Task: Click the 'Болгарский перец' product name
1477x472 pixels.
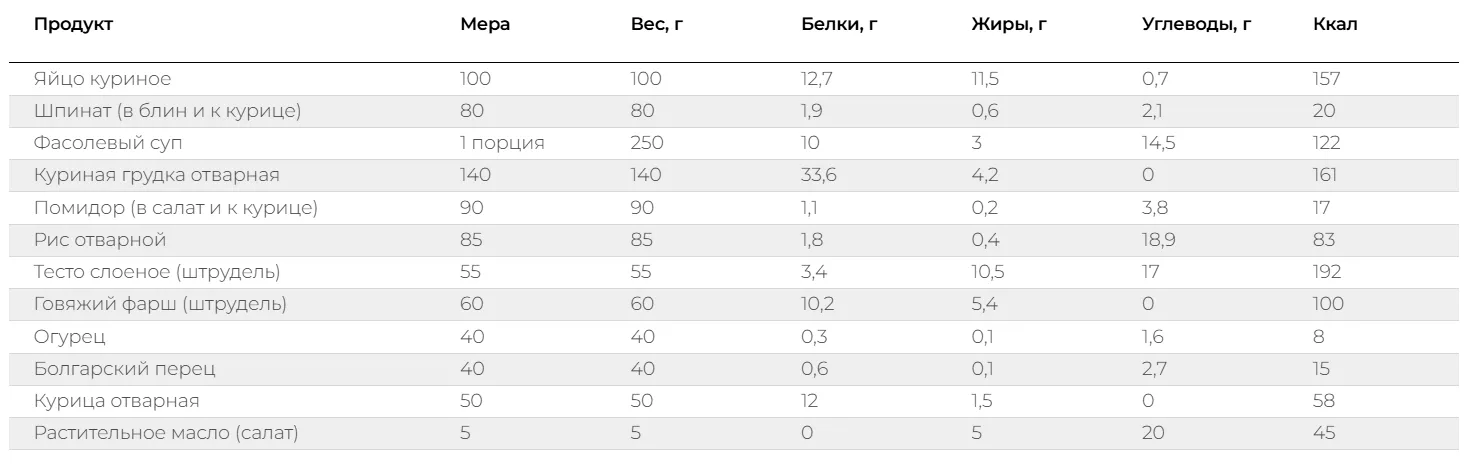Action: coord(124,369)
